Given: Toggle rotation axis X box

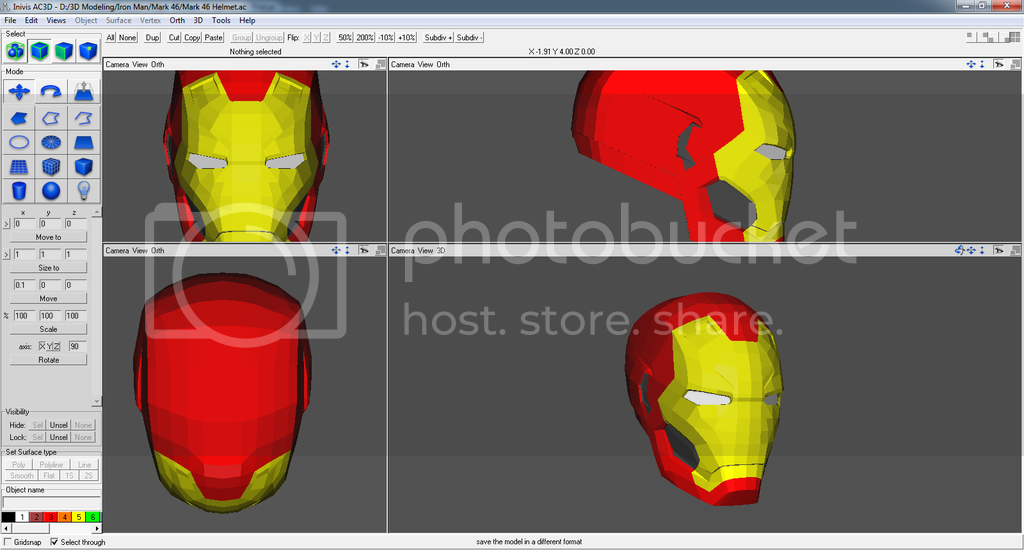Looking at the screenshot, I should tap(42, 346).
